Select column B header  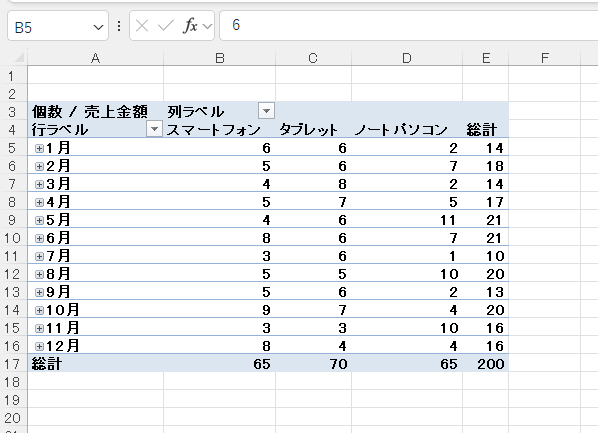pos(219,58)
